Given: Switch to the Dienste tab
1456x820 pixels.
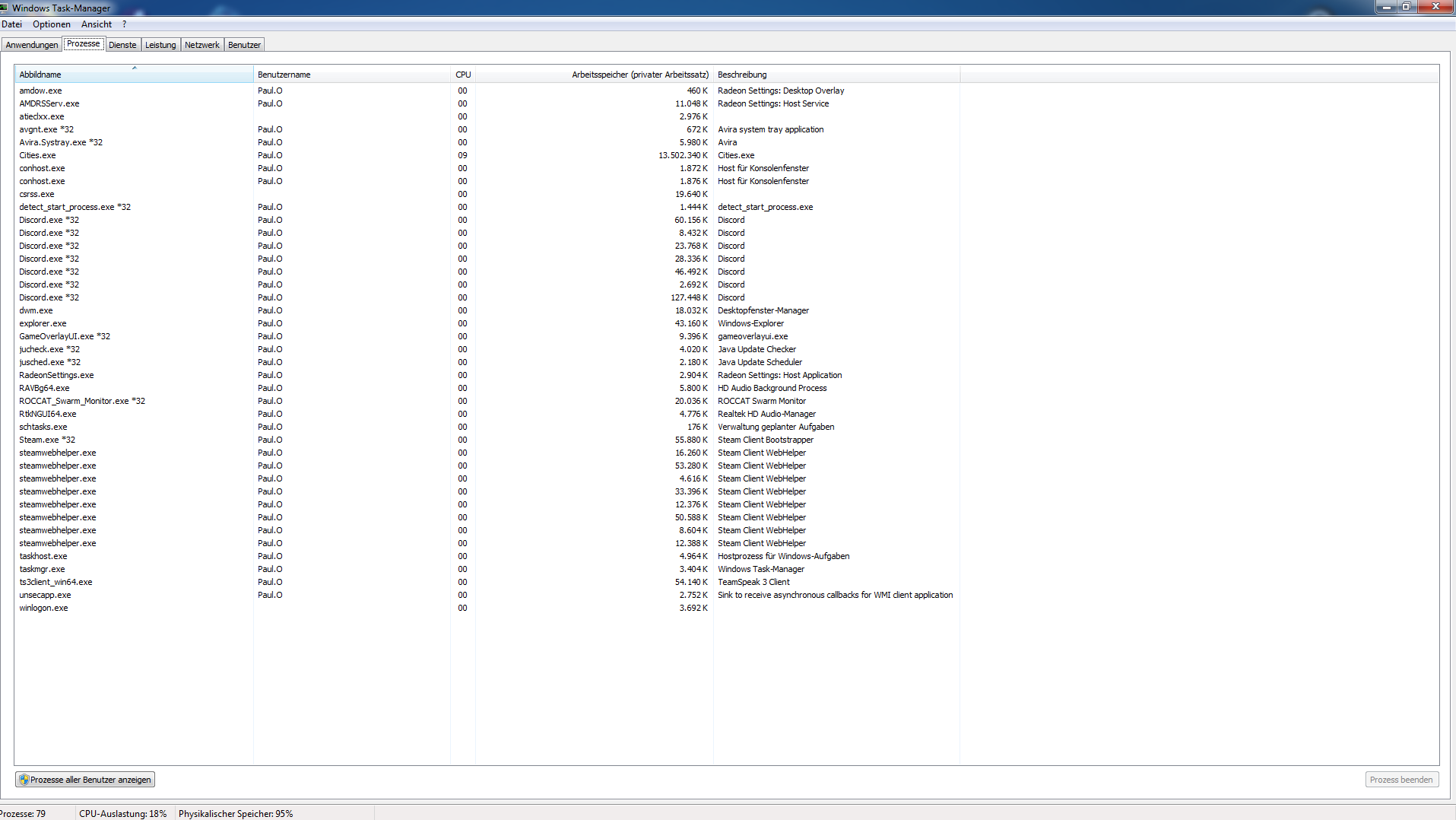Looking at the screenshot, I should 122,45.
